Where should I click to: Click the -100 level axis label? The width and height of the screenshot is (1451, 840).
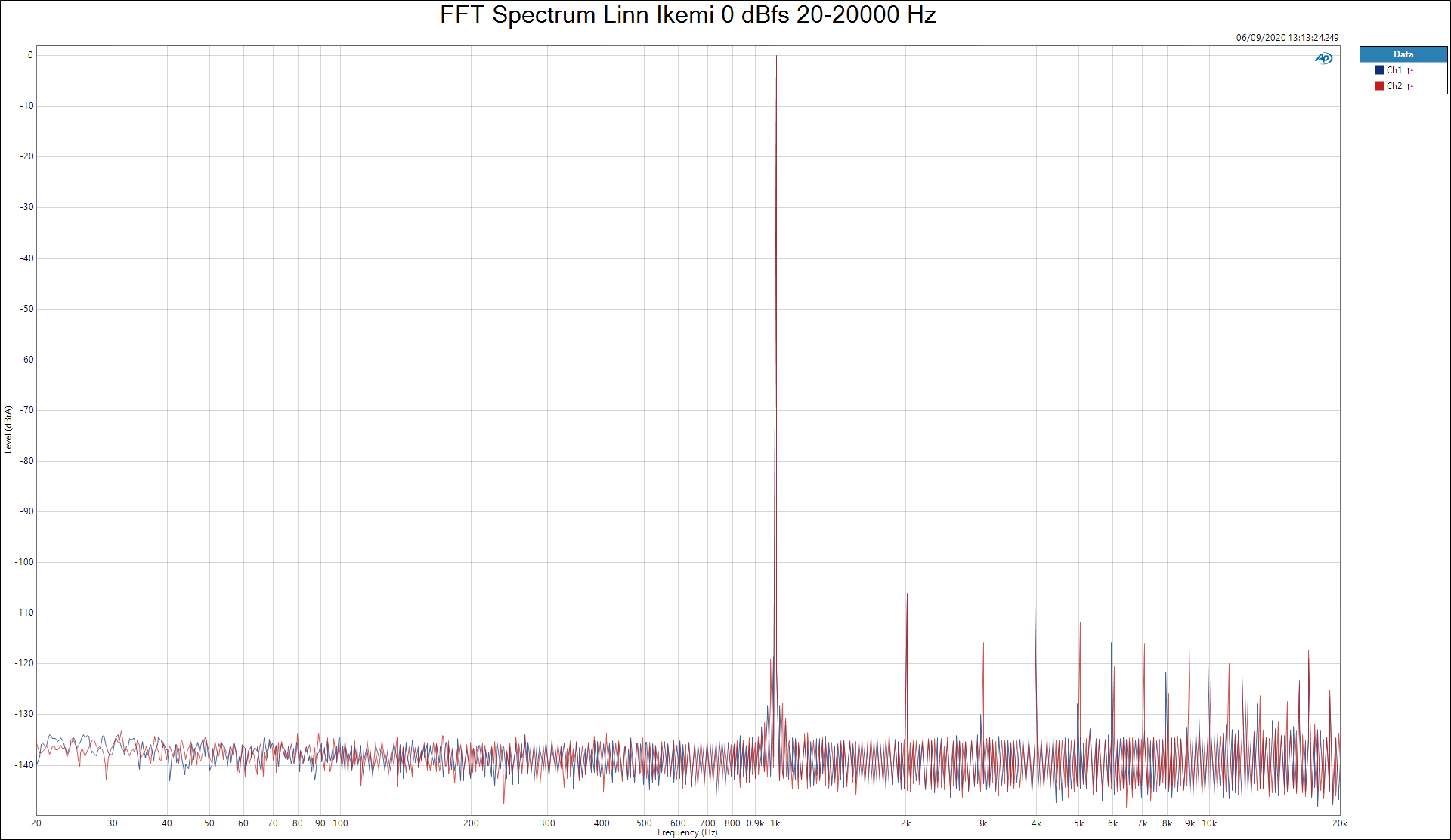(24, 562)
